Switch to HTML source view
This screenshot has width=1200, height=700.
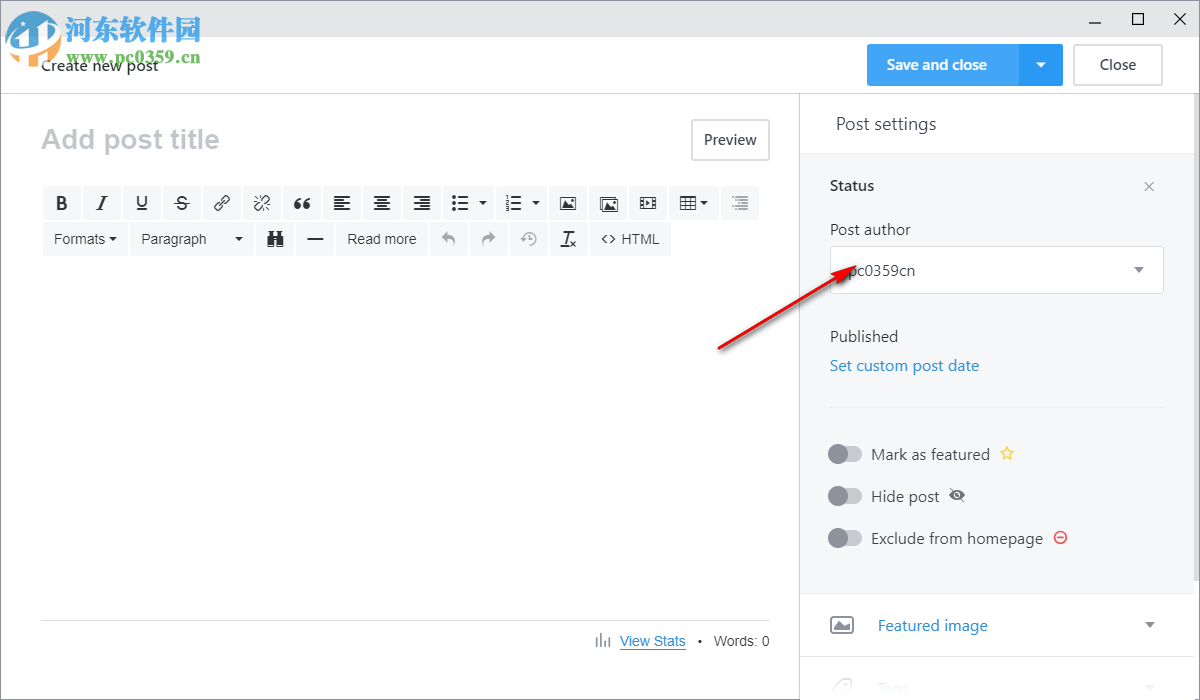(x=630, y=239)
